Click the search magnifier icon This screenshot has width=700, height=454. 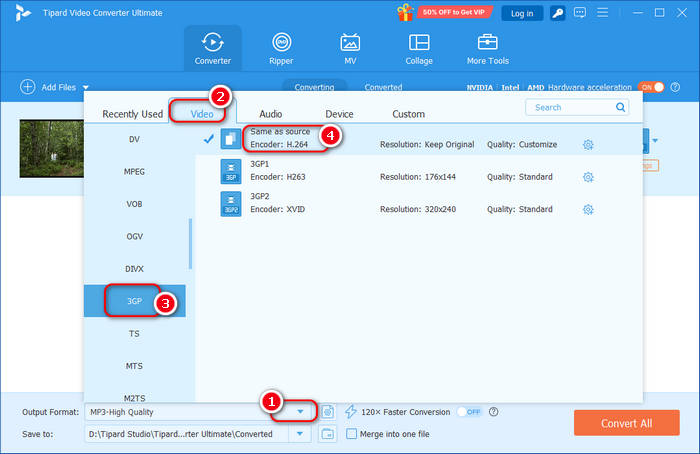pyautogui.click(x=620, y=107)
